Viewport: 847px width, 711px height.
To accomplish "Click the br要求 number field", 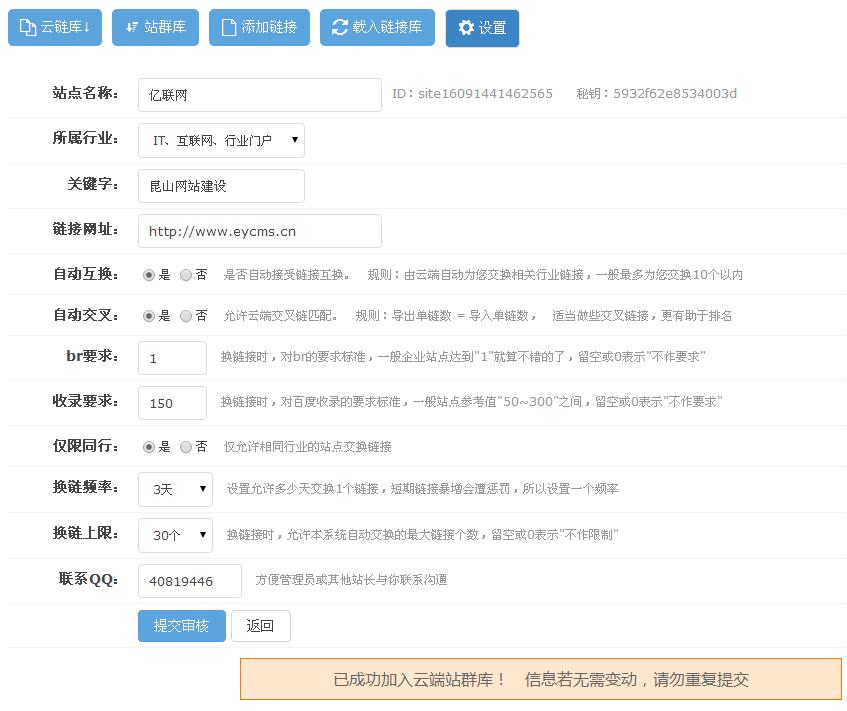I will 172,358.
